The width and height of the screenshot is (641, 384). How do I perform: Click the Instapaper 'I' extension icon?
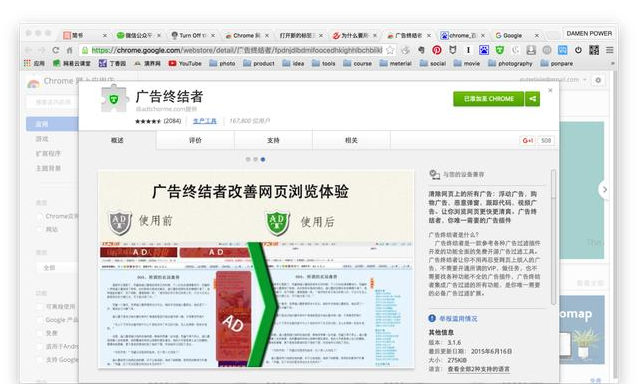(x=468, y=50)
